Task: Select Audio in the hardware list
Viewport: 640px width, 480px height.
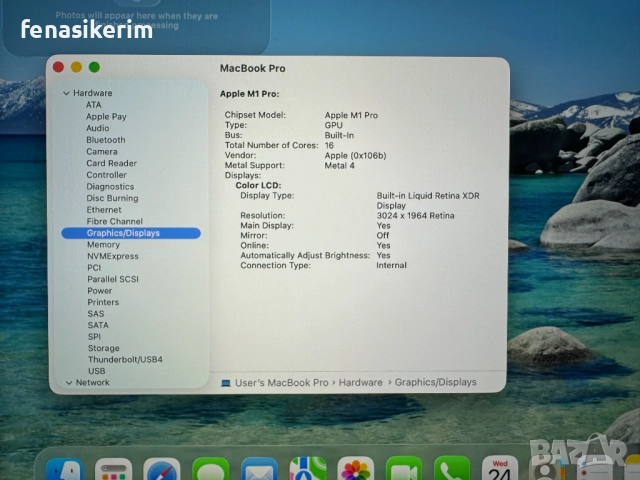Action: pyautogui.click(x=98, y=128)
